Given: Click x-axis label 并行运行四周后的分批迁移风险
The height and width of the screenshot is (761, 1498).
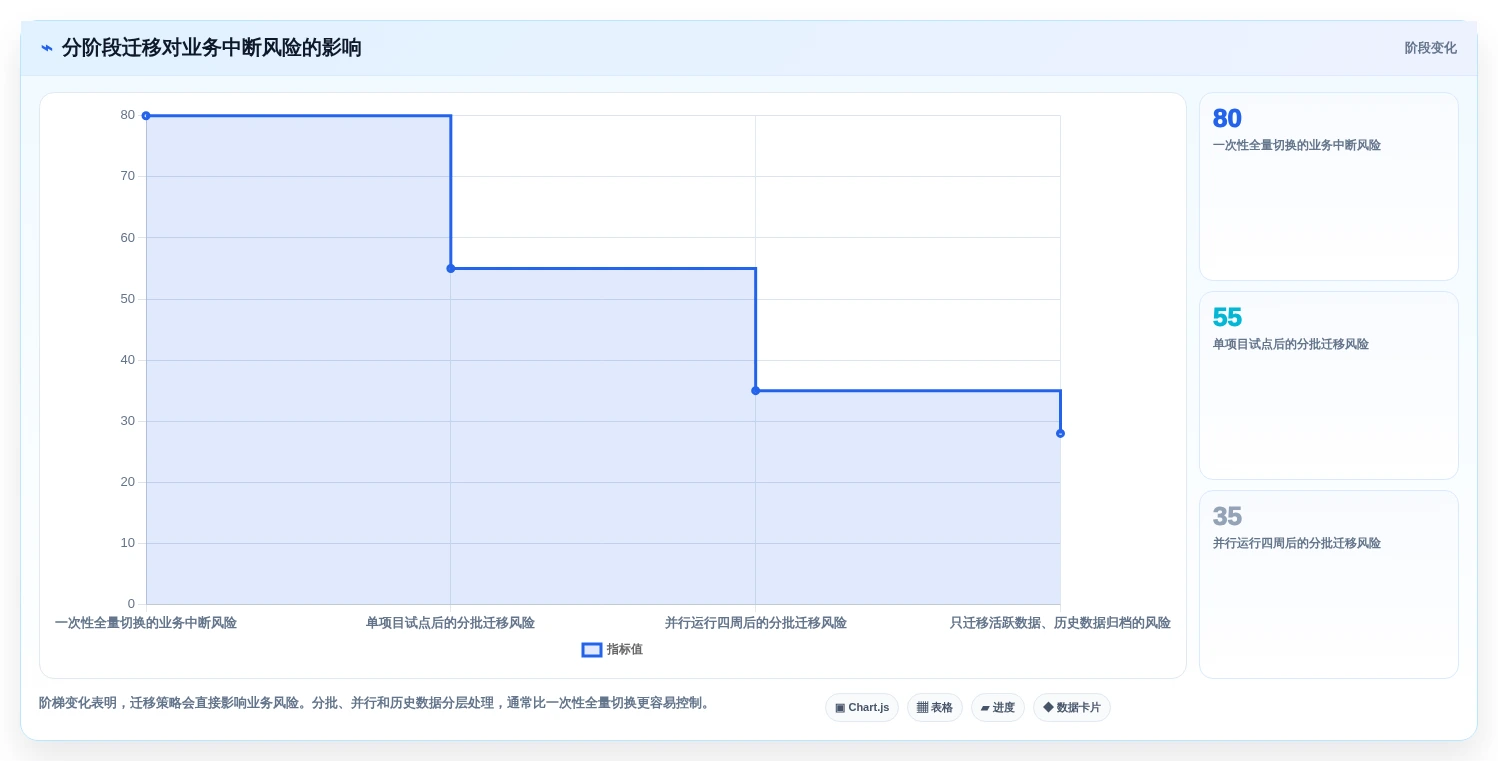Looking at the screenshot, I should tap(756, 623).
